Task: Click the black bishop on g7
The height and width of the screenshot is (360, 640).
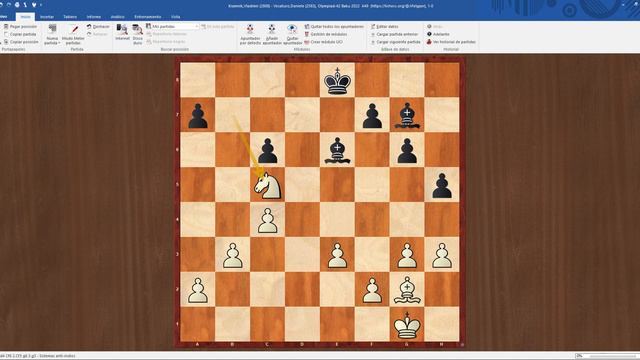Action: point(407,115)
